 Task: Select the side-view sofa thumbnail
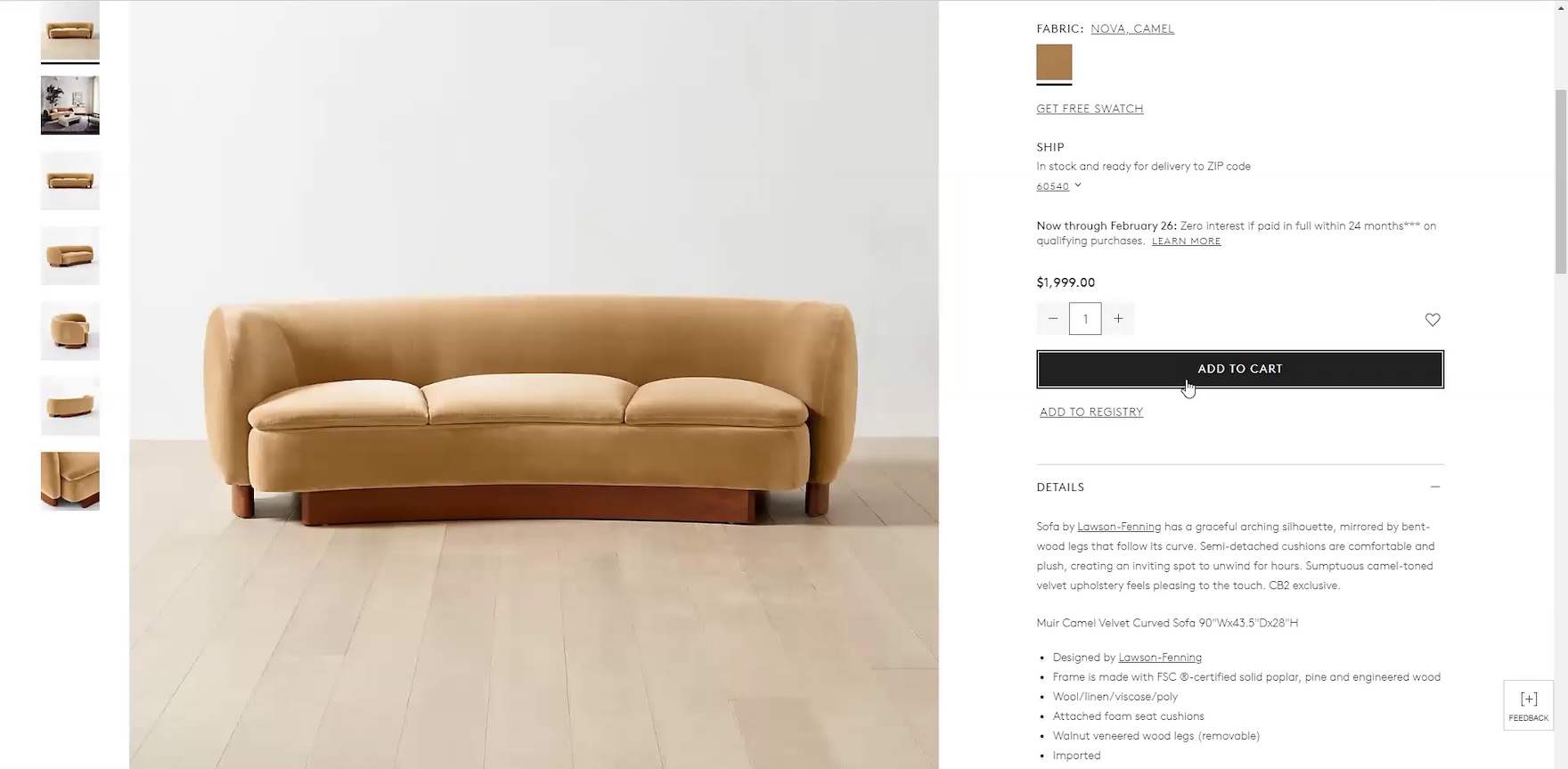coord(70,406)
